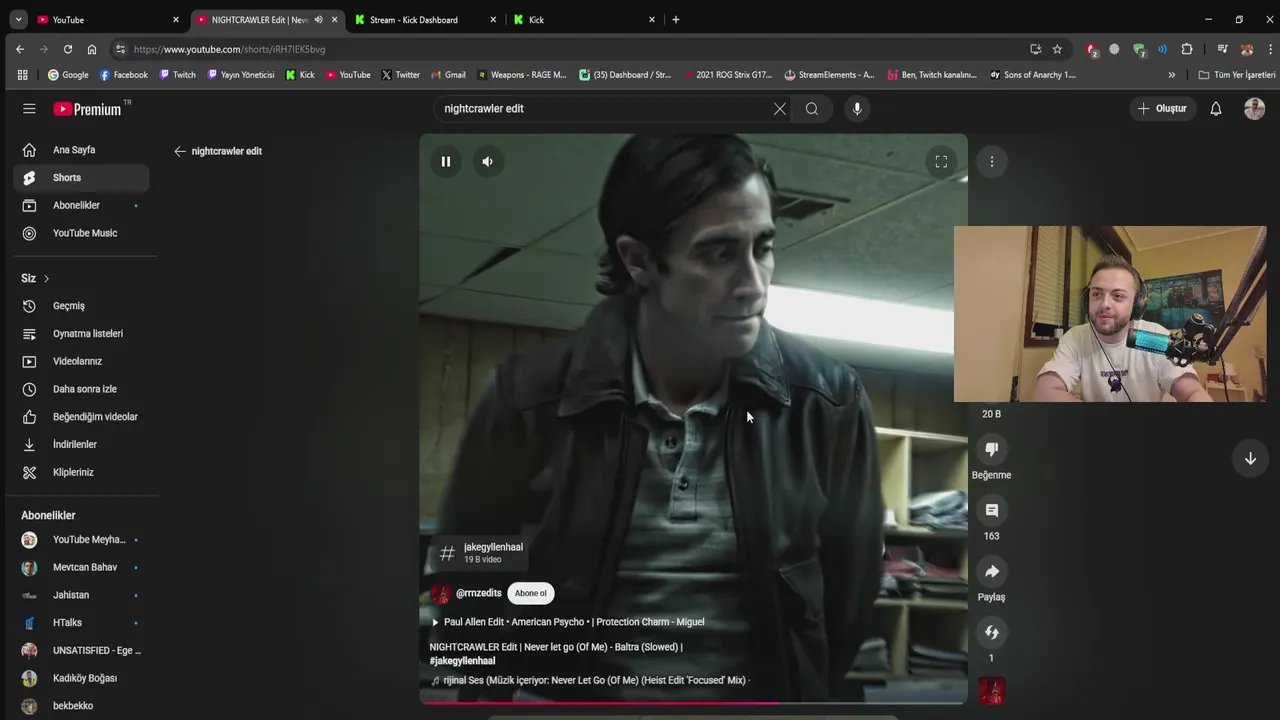Screen dimensions: 1280x720
Task: Start voice search with microphone
Action: pyautogui.click(x=857, y=108)
